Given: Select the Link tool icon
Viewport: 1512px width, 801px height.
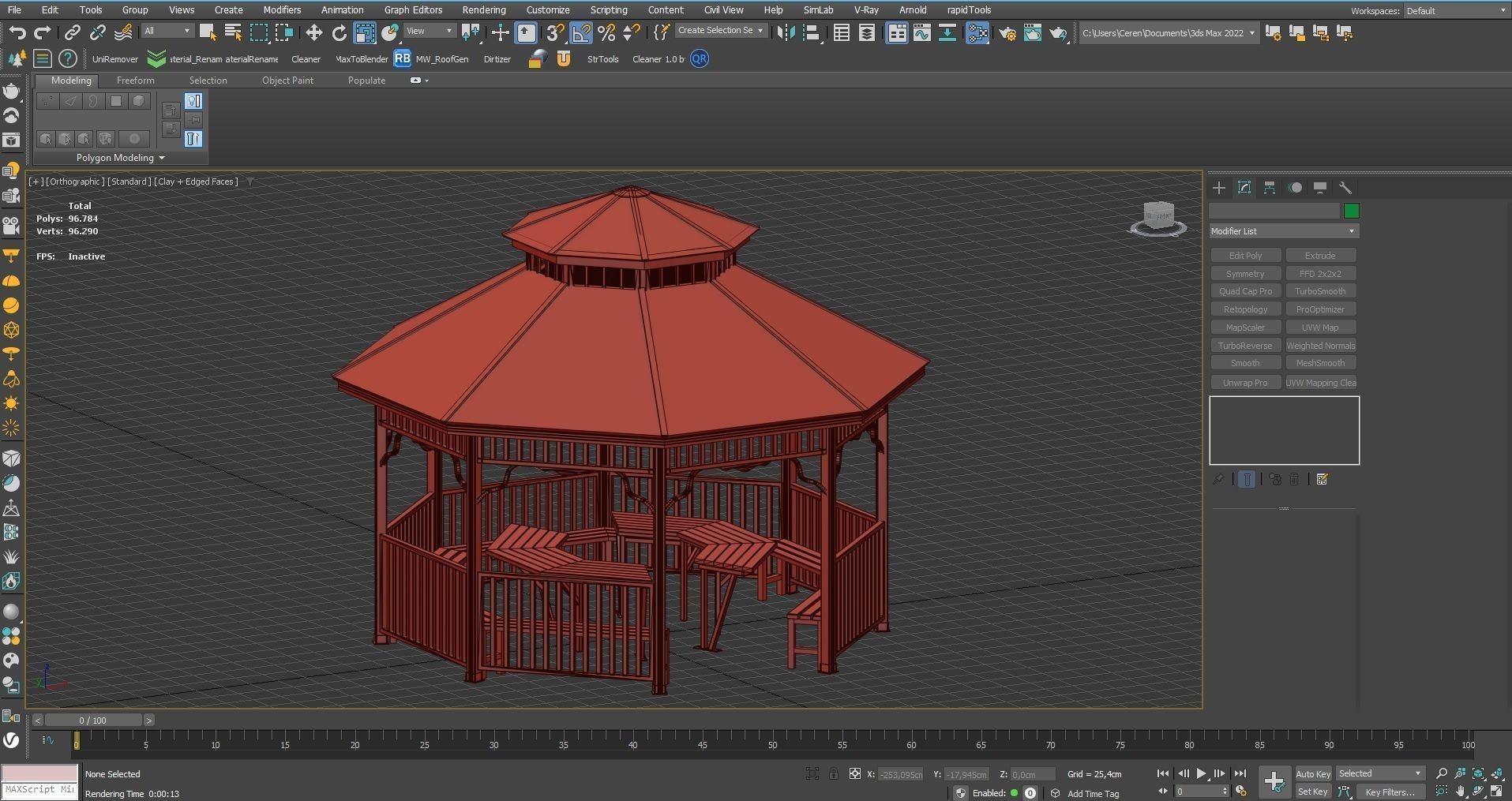Looking at the screenshot, I should 72,32.
